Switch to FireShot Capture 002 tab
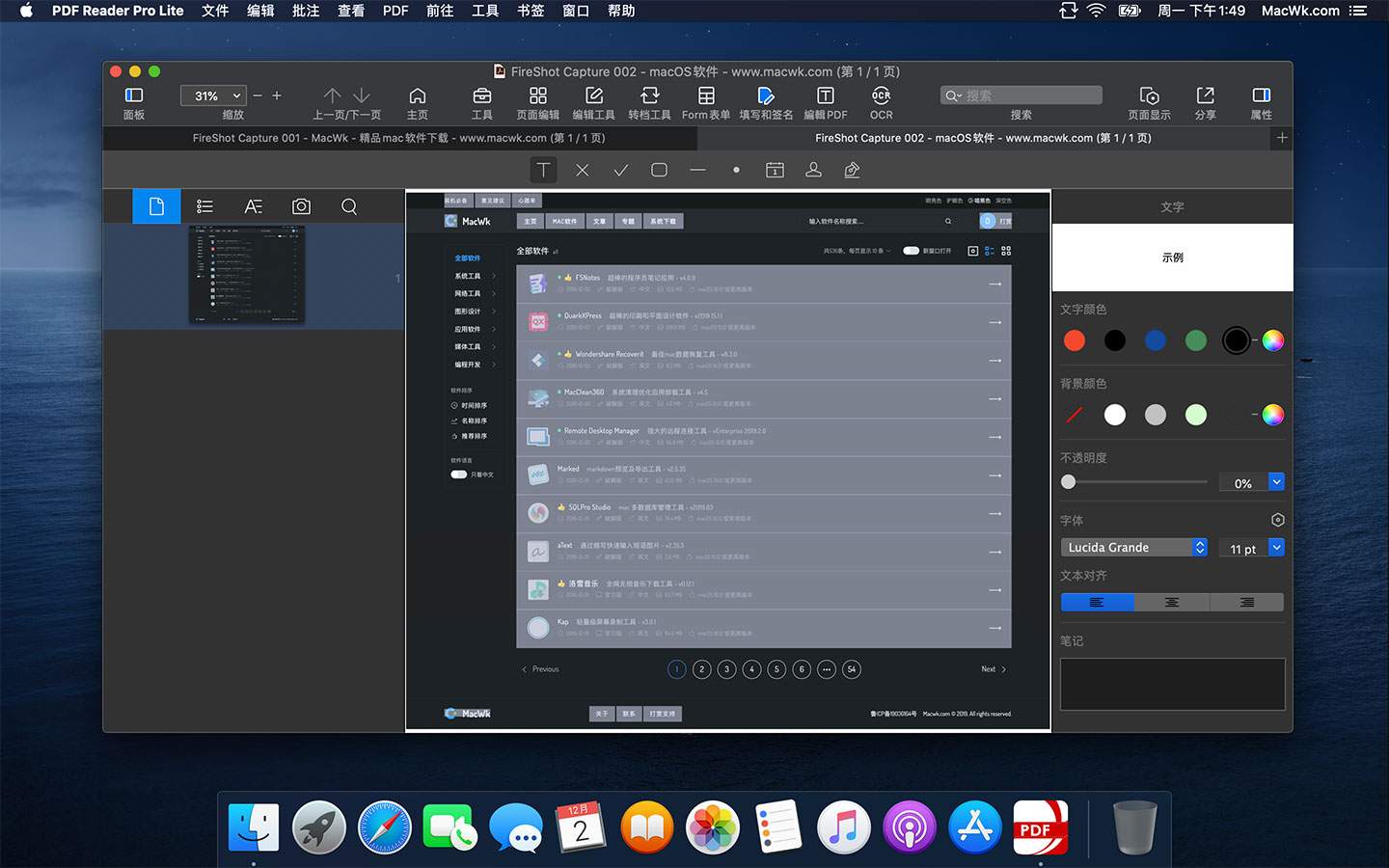Image resolution: width=1389 pixels, height=868 pixels. point(984,138)
